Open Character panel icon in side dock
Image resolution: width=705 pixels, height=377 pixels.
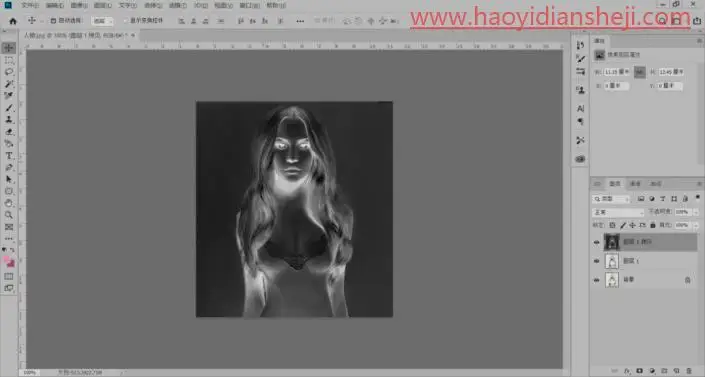[580, 108]
